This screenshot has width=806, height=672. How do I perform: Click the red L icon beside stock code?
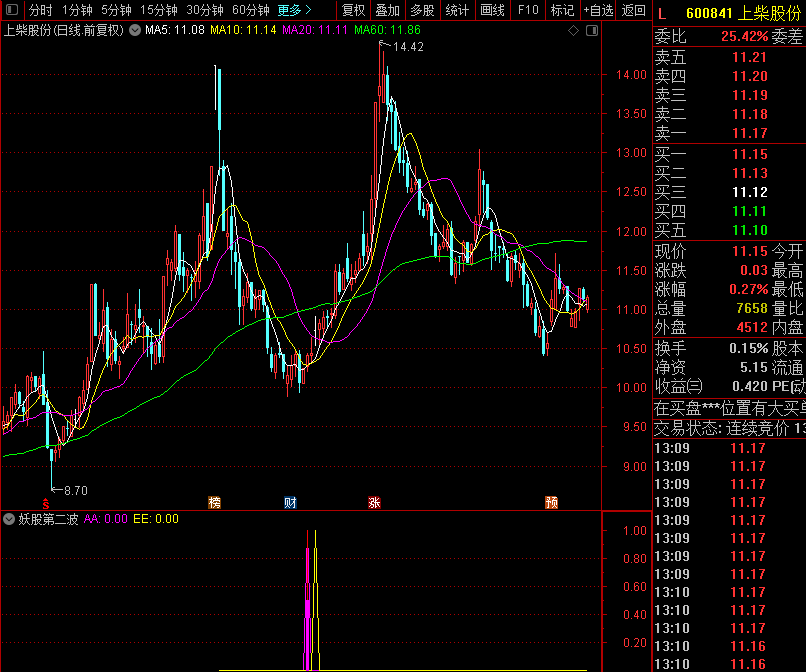[662, 12]
